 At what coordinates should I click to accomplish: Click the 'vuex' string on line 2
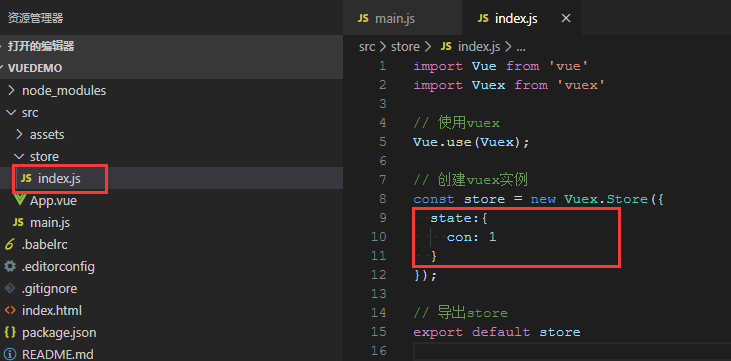tap(581, 85)
